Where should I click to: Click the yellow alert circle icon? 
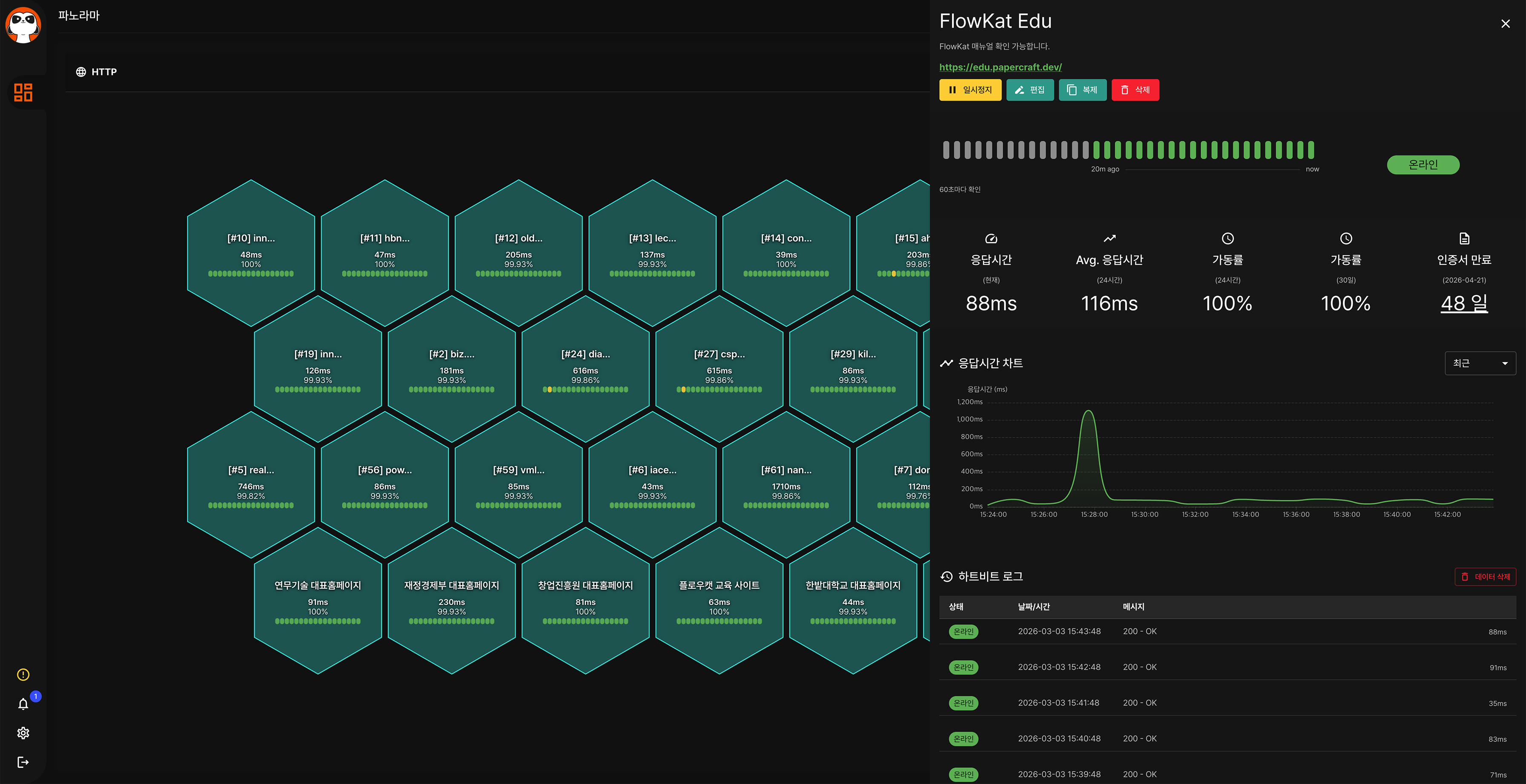click(x=23, y=675)
